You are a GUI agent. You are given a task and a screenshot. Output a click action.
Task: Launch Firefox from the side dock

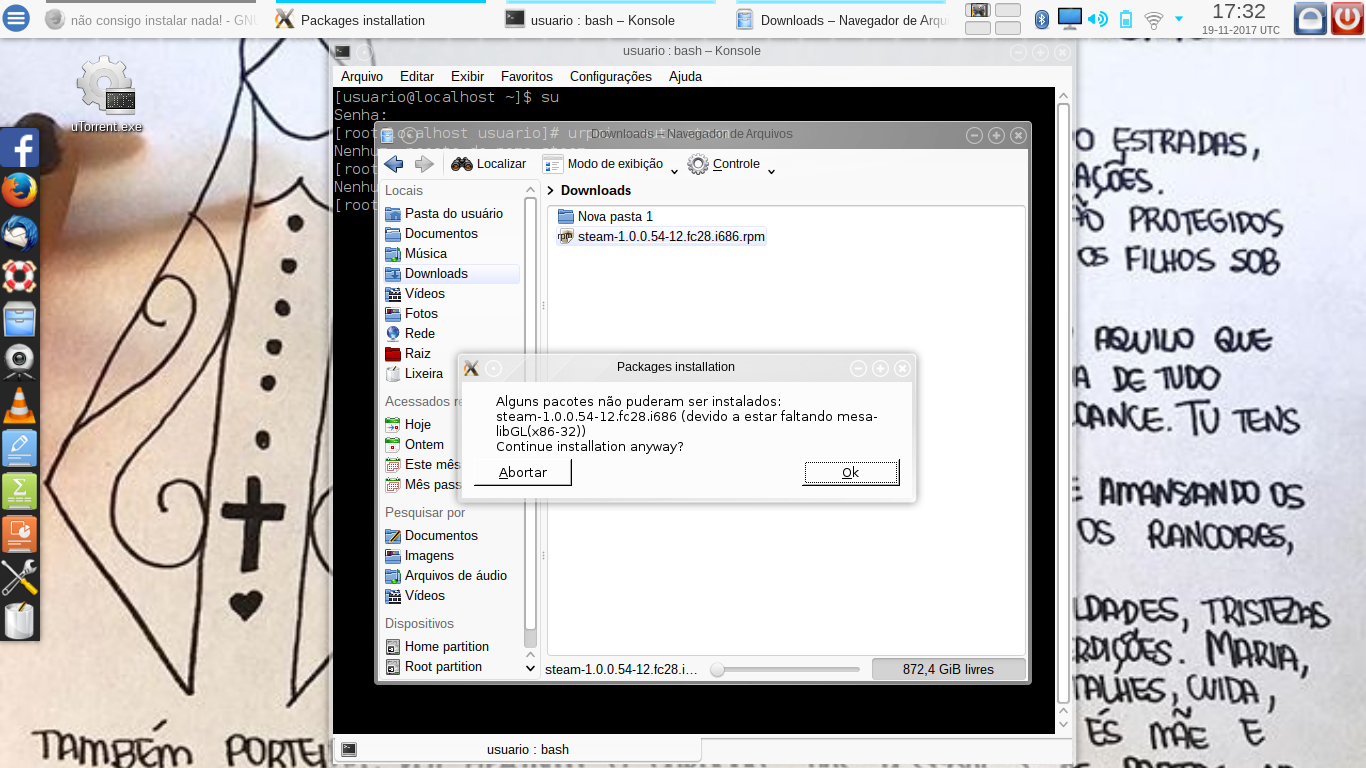click(x=19, y=190)
